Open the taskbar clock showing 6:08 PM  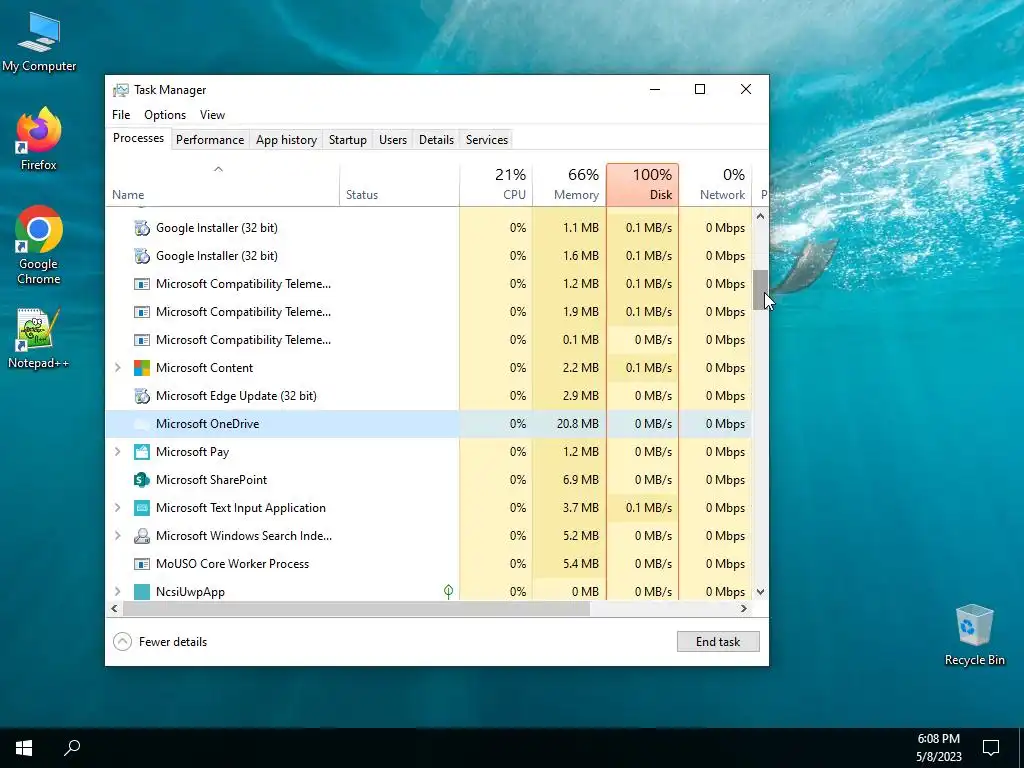pos(938,748)
